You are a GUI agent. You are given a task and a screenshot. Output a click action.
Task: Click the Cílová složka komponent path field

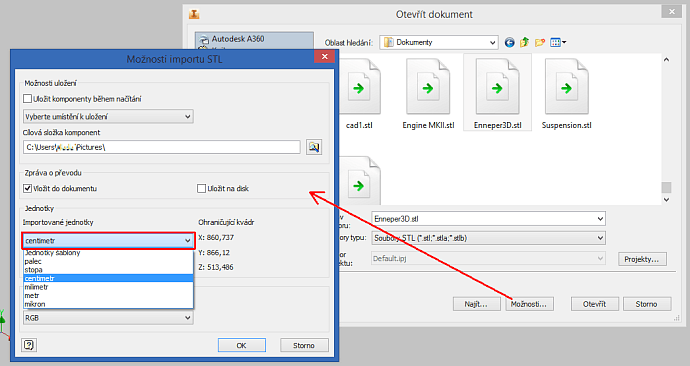(x=161, y=147)
